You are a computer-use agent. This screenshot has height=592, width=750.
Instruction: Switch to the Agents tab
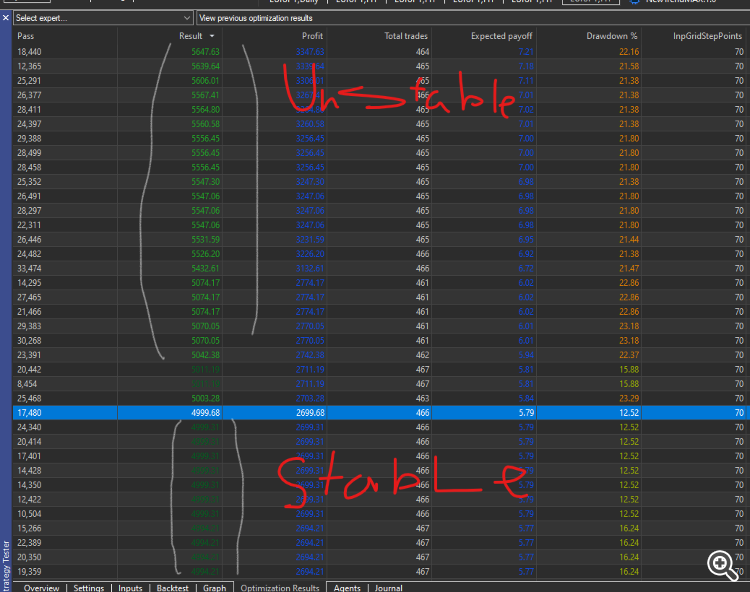347,588
